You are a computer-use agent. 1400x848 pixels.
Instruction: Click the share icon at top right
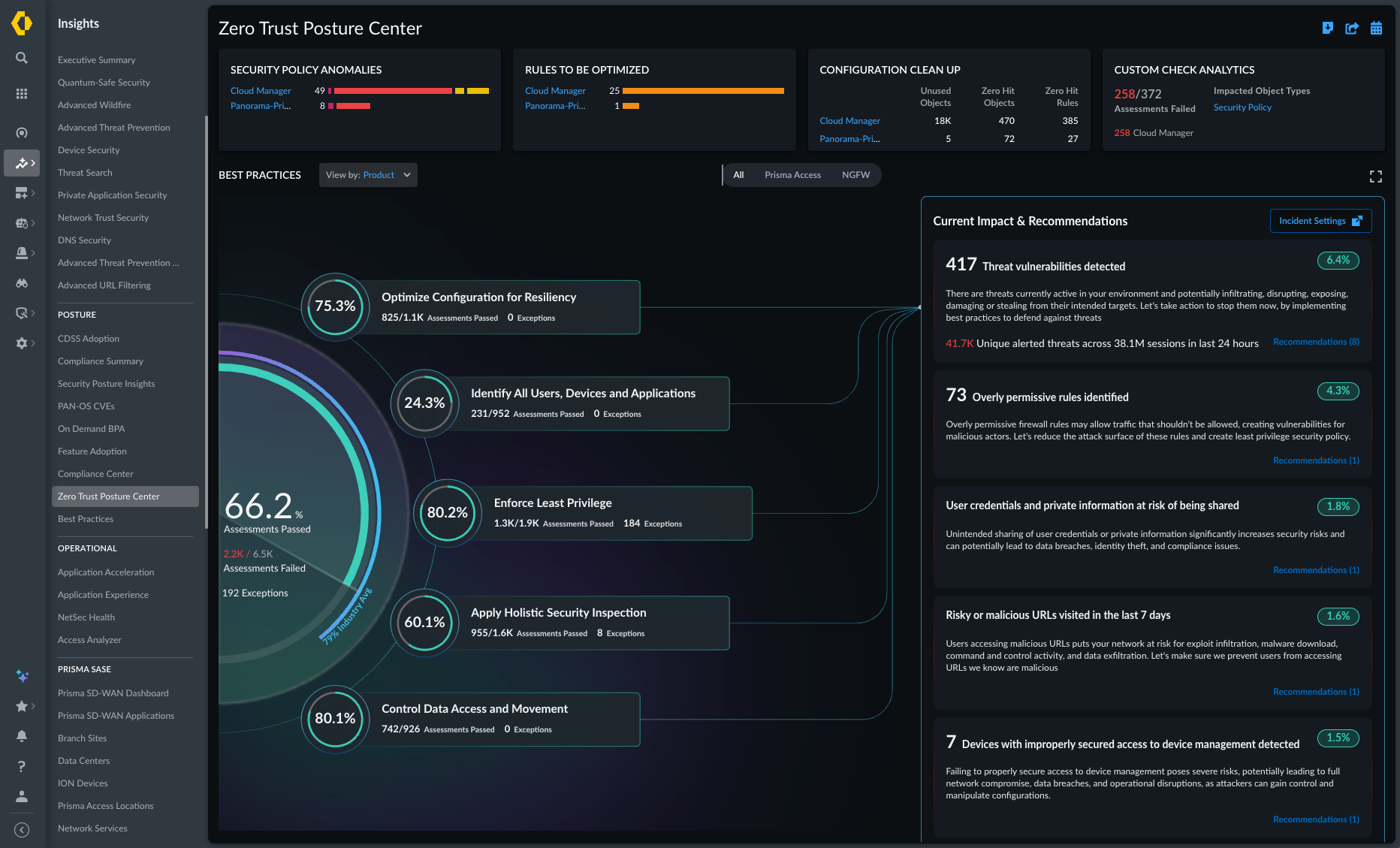(x=1352, y=28)
